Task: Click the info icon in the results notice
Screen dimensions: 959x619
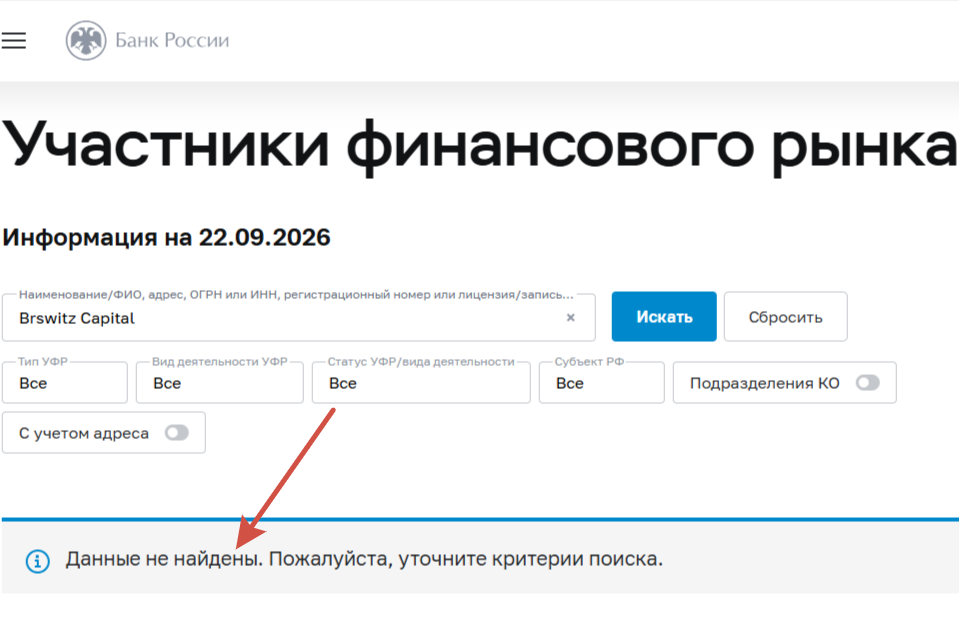Action: click(x=37, y=560)
